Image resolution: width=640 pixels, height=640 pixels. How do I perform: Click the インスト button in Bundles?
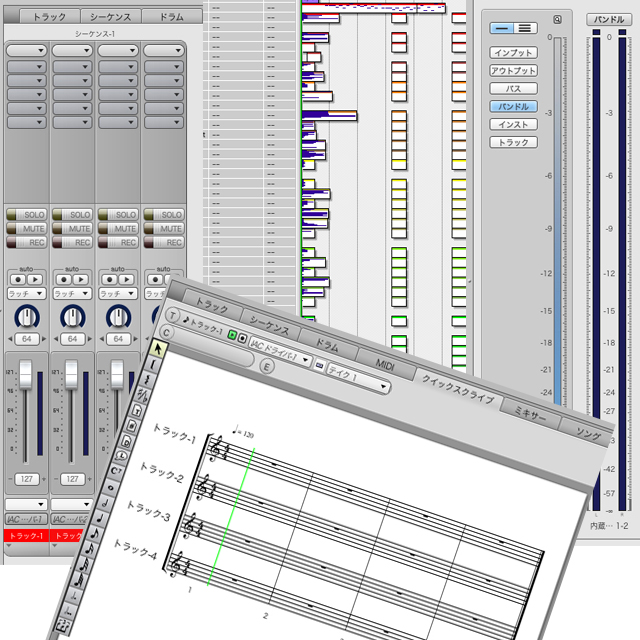(x=513, y=124)
